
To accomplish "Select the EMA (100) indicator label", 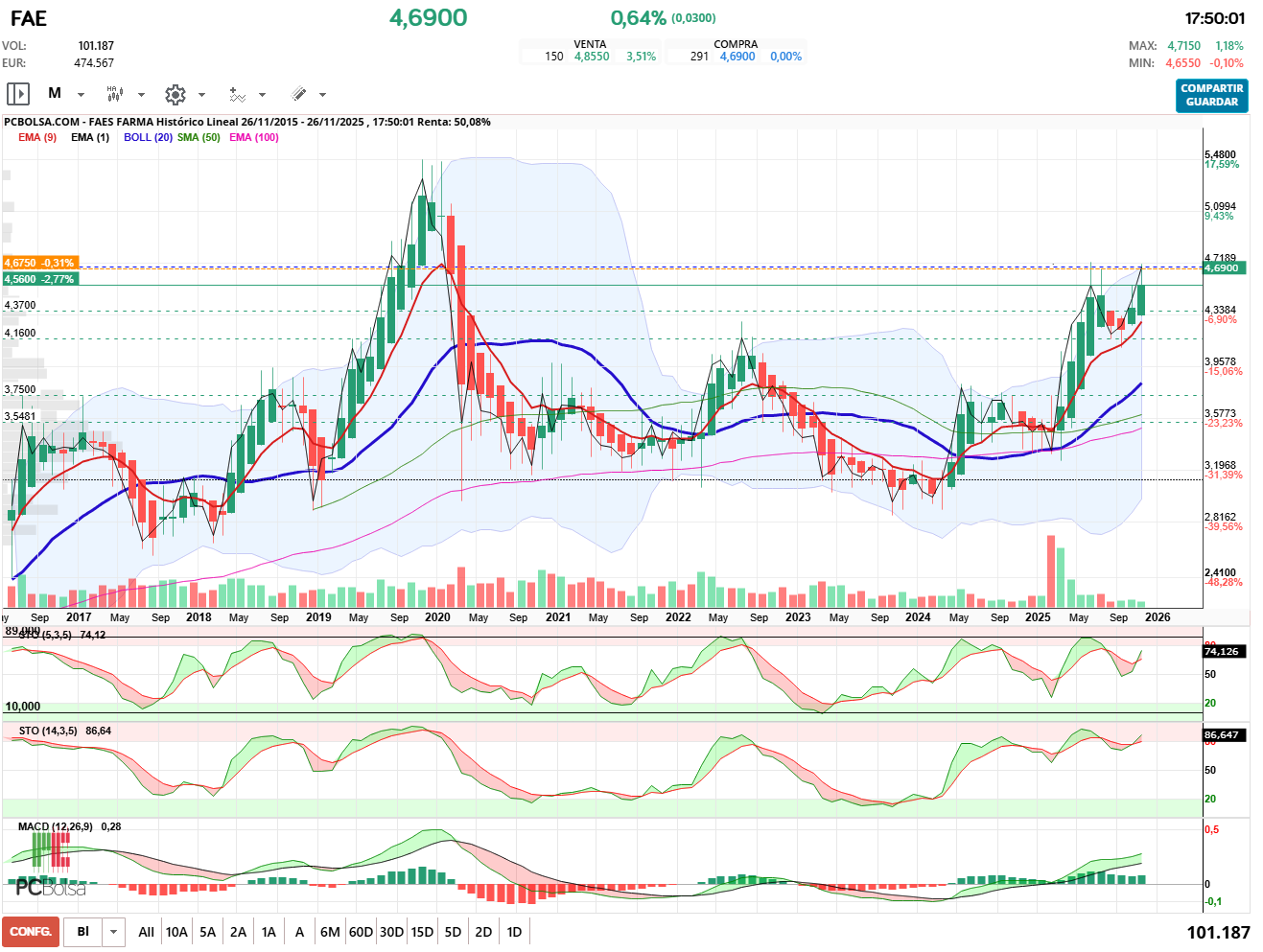I will pos(254,137).
